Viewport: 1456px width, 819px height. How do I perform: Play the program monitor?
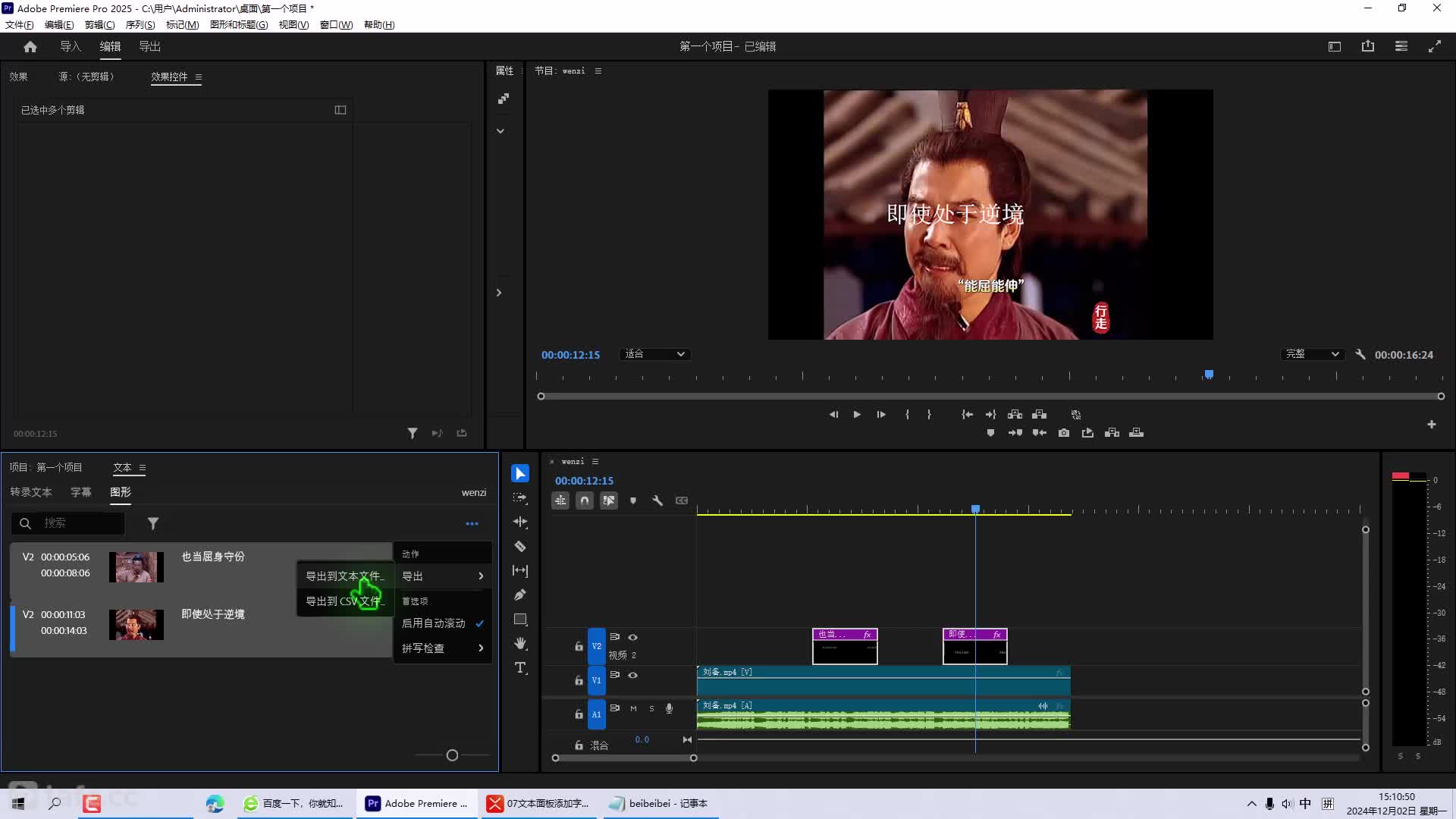click(x=857, y=415)
